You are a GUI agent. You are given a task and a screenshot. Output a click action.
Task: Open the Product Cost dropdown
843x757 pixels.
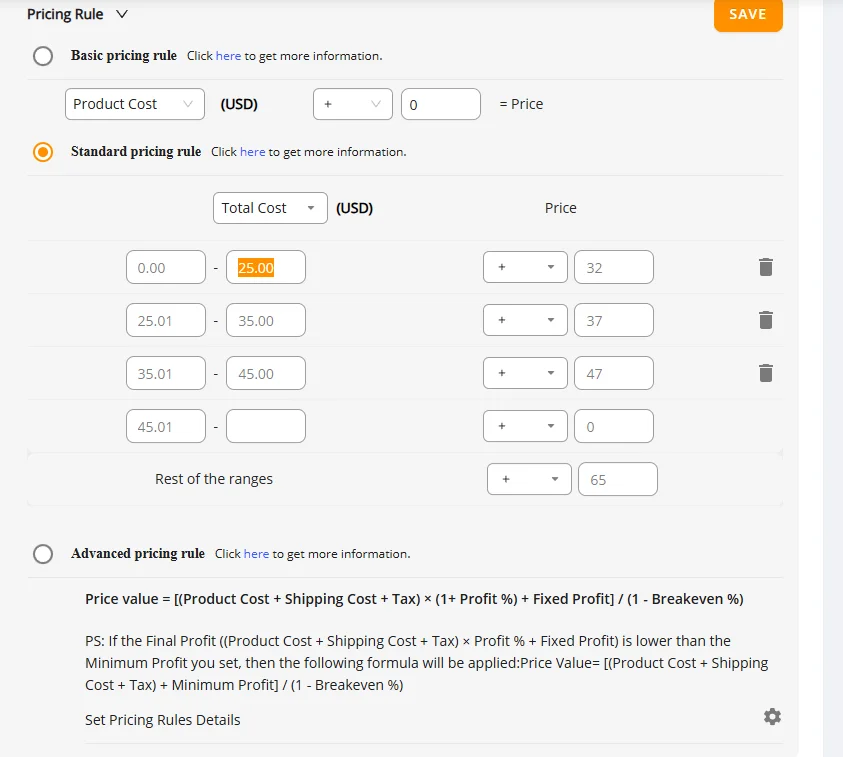(x=135, y=104)
